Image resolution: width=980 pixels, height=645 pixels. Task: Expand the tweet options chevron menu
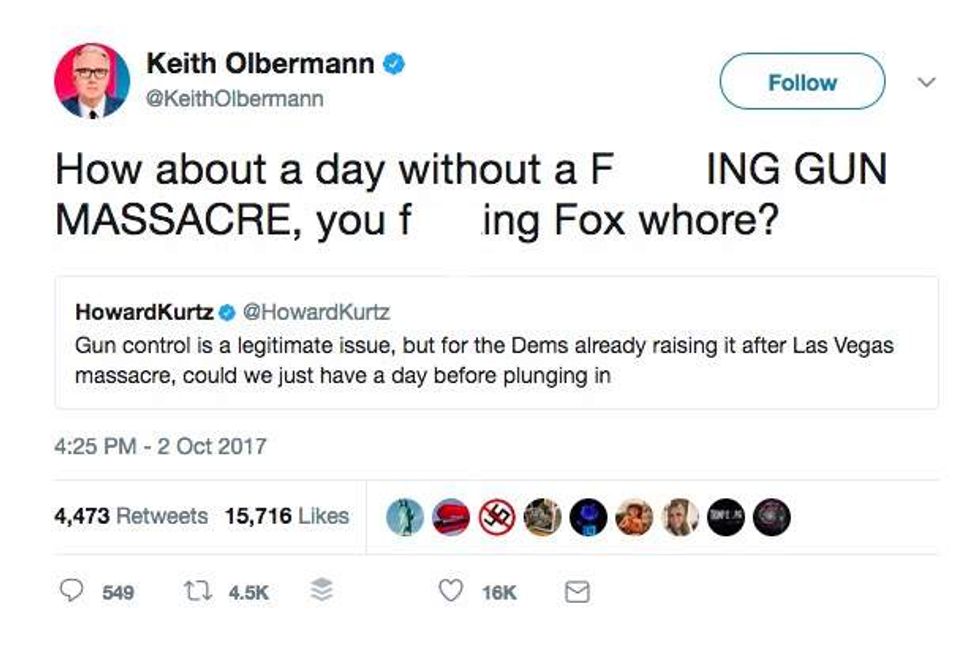[x=926, y=82]
